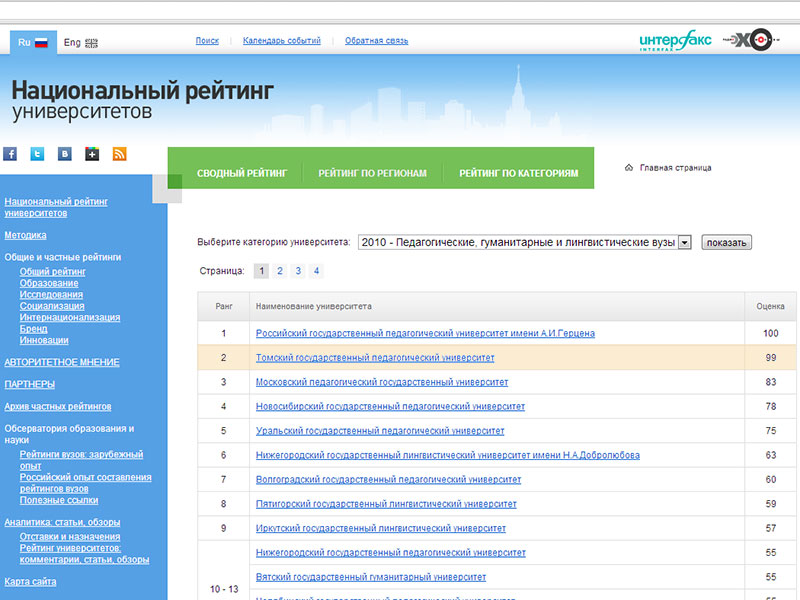800x600 pixels.
Task: Open Нижегородский государственный педагогический университет link
Action: [390, 553]
